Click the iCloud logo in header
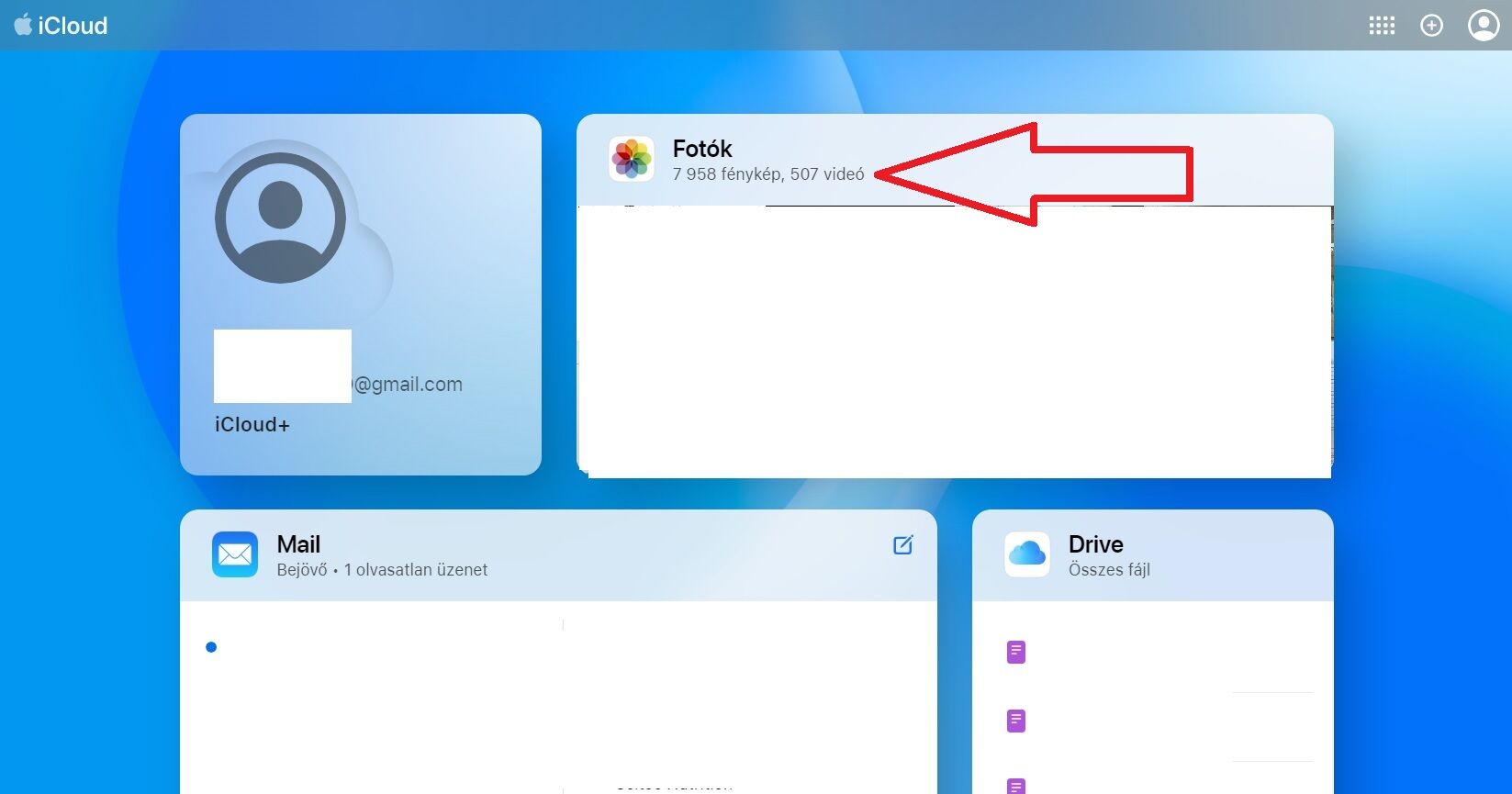The height and width of the screenshot is (794, 1512). pyautogui.click(x=61, y=26)
